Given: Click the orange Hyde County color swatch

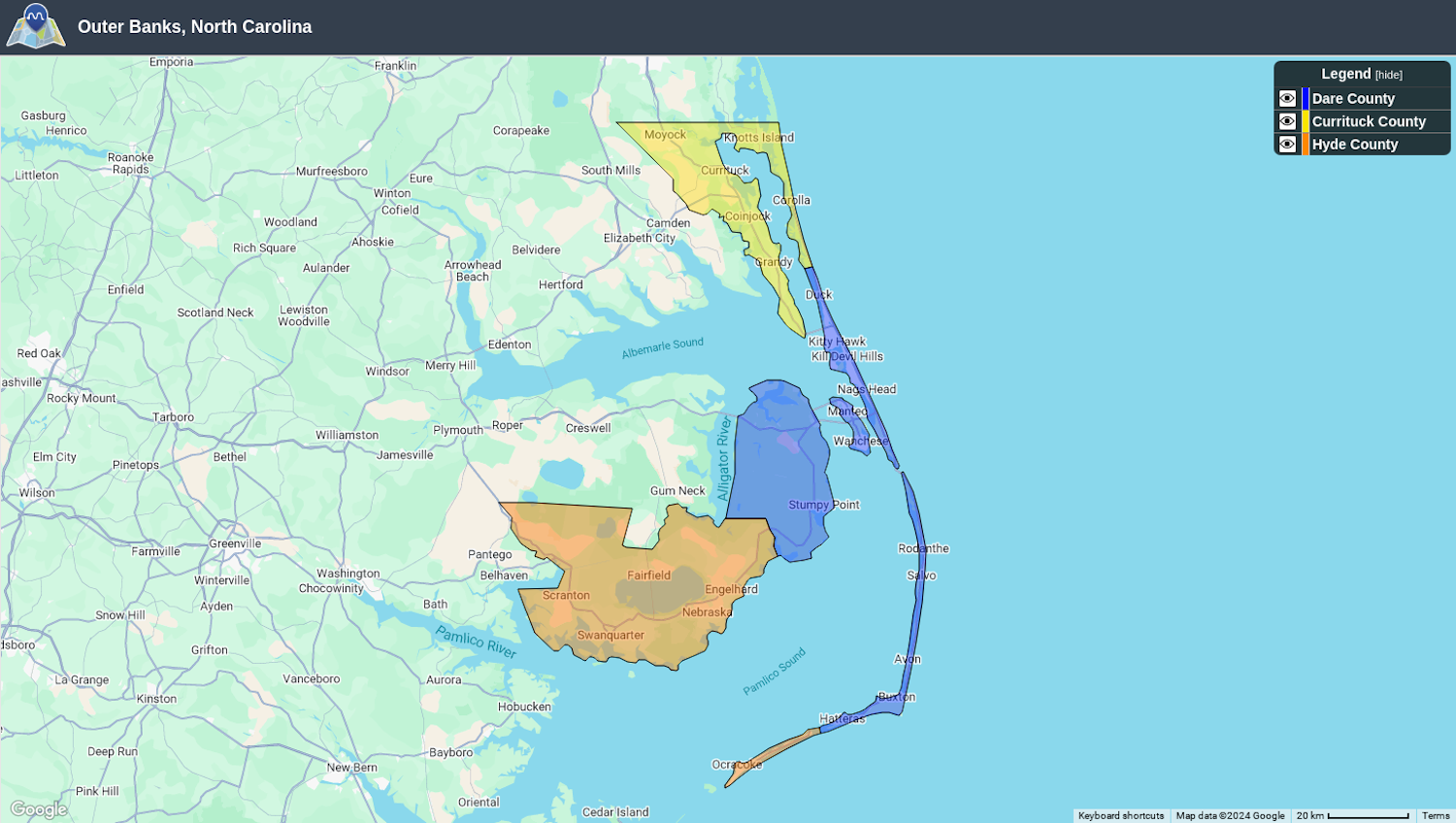Looking at the screenshot, I should tap(1305, 143).
